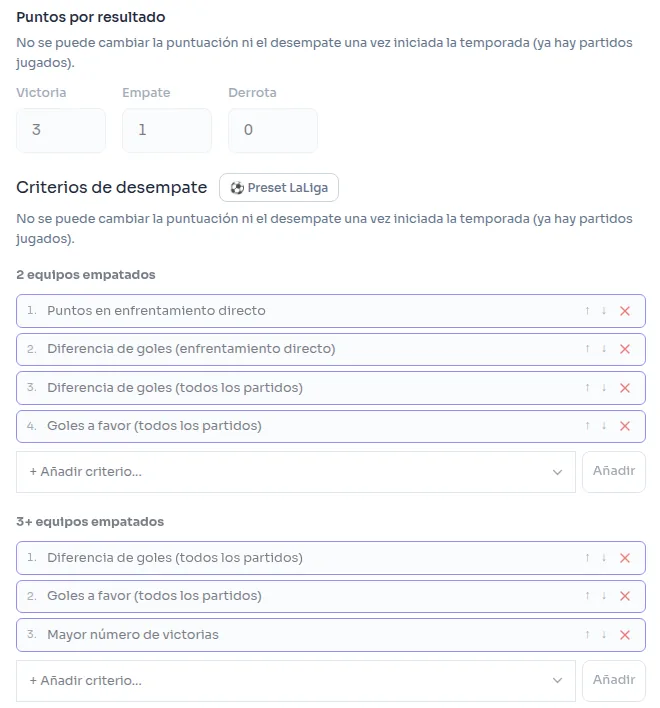Screen dimensions: 660x708
Task: Move 'Mayor número de victorias' up
Action: [x=587, y=635]
